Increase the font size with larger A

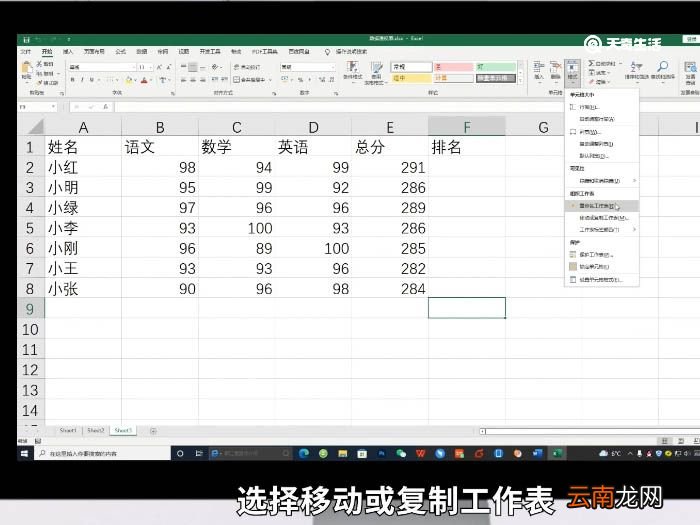click(x=159, y=67)
